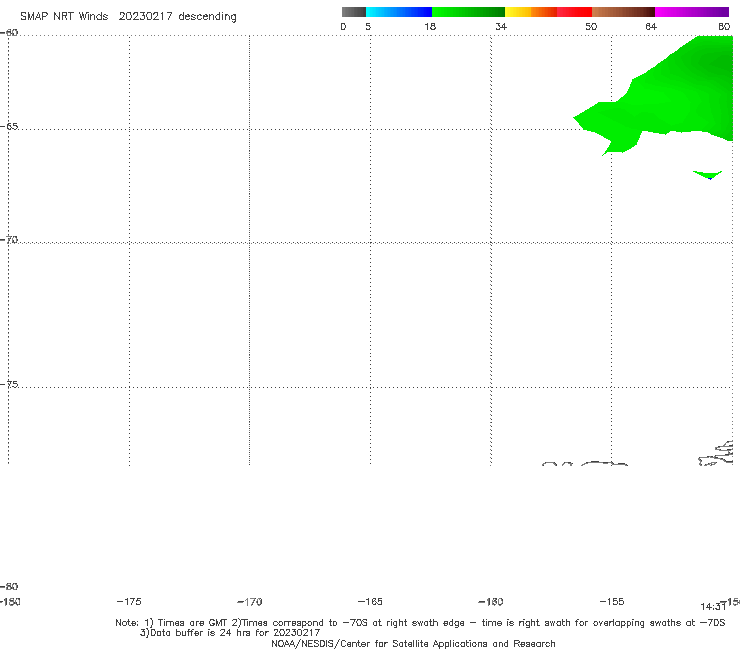
Task: Click the longitude label -175
Action: [x=129, y=601]
